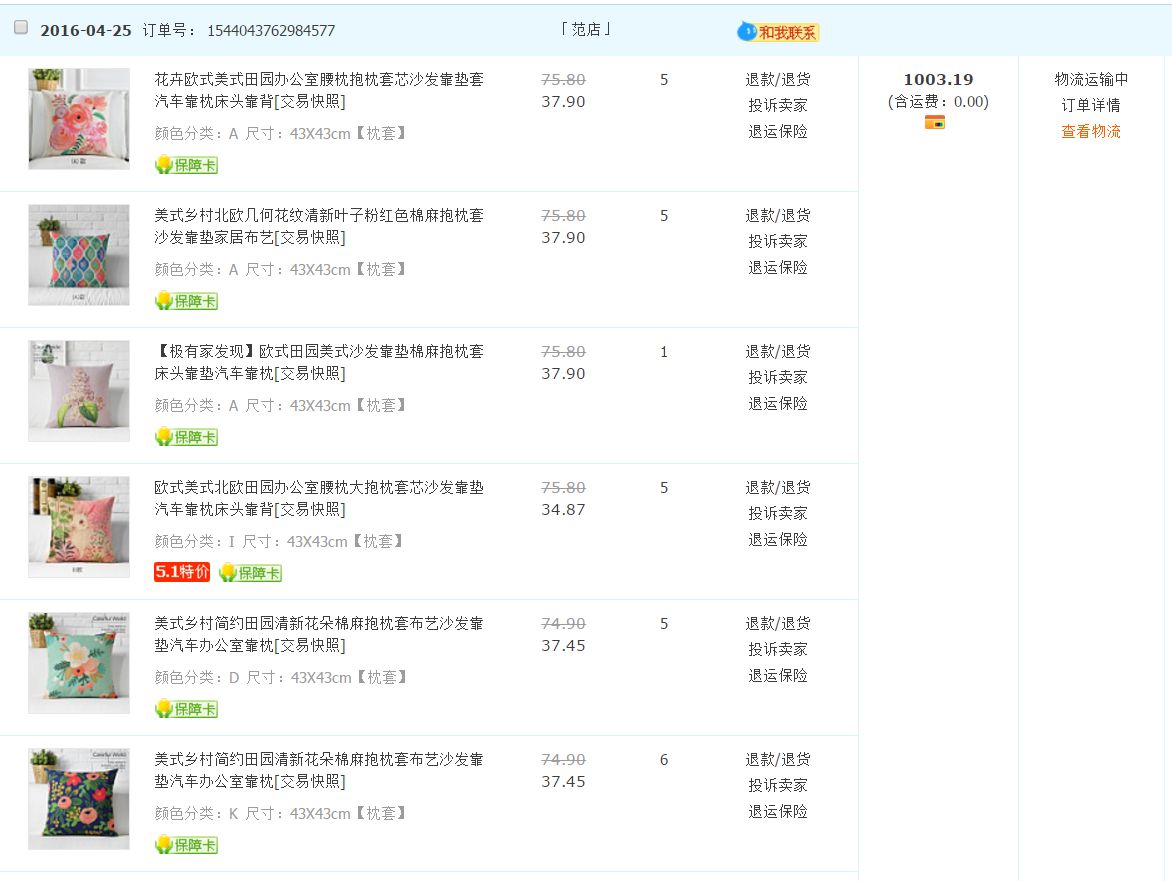Image resolution: width=1172 pixels, height=881 pixels.
Task: Click 退运保险 for color D pillow item
Action: coord(778,676)
